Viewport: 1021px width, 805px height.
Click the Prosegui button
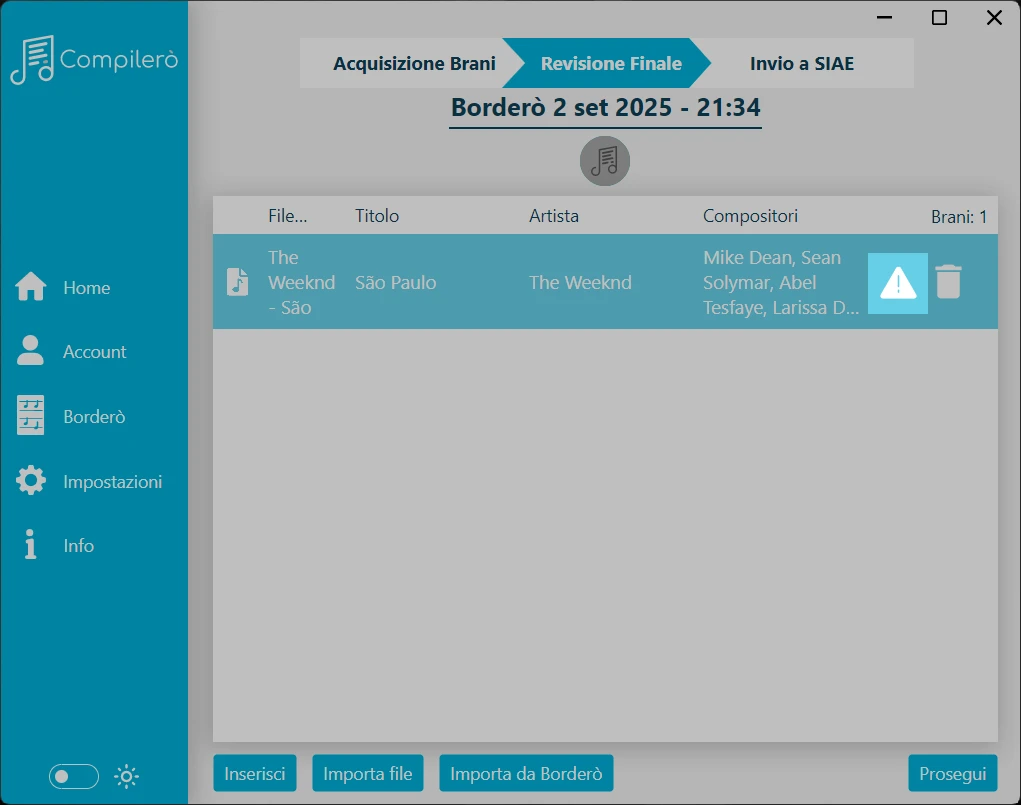(953, 774)
